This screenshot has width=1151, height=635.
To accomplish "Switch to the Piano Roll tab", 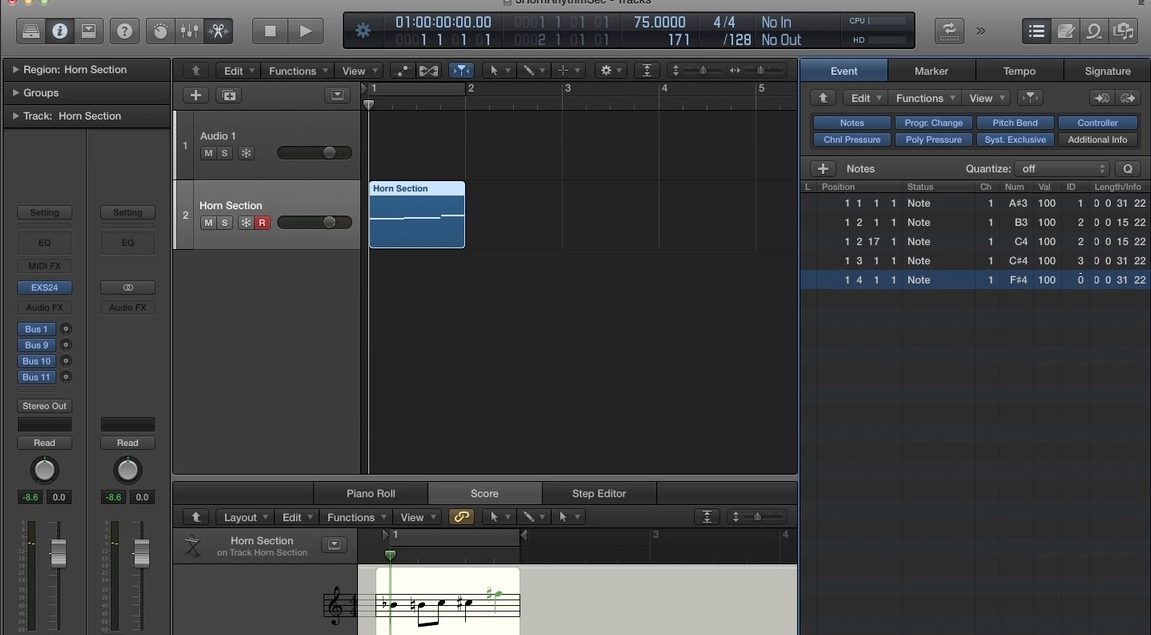I will tap(371, 493).
